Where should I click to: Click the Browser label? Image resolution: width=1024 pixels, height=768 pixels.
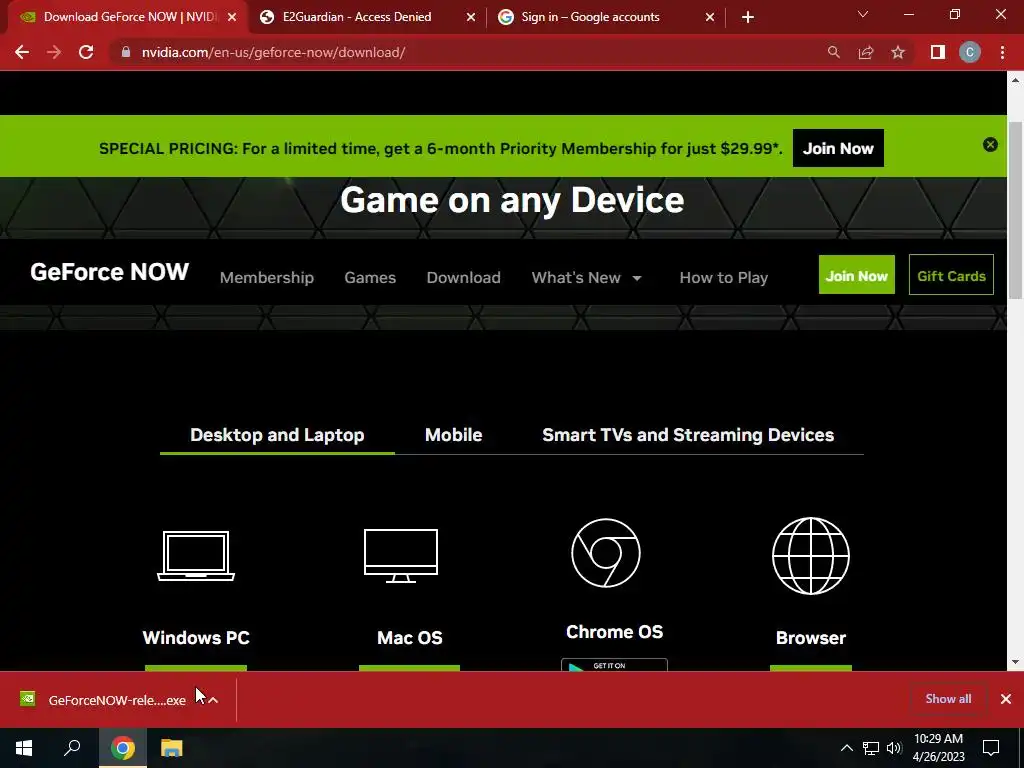pos(810,638)
